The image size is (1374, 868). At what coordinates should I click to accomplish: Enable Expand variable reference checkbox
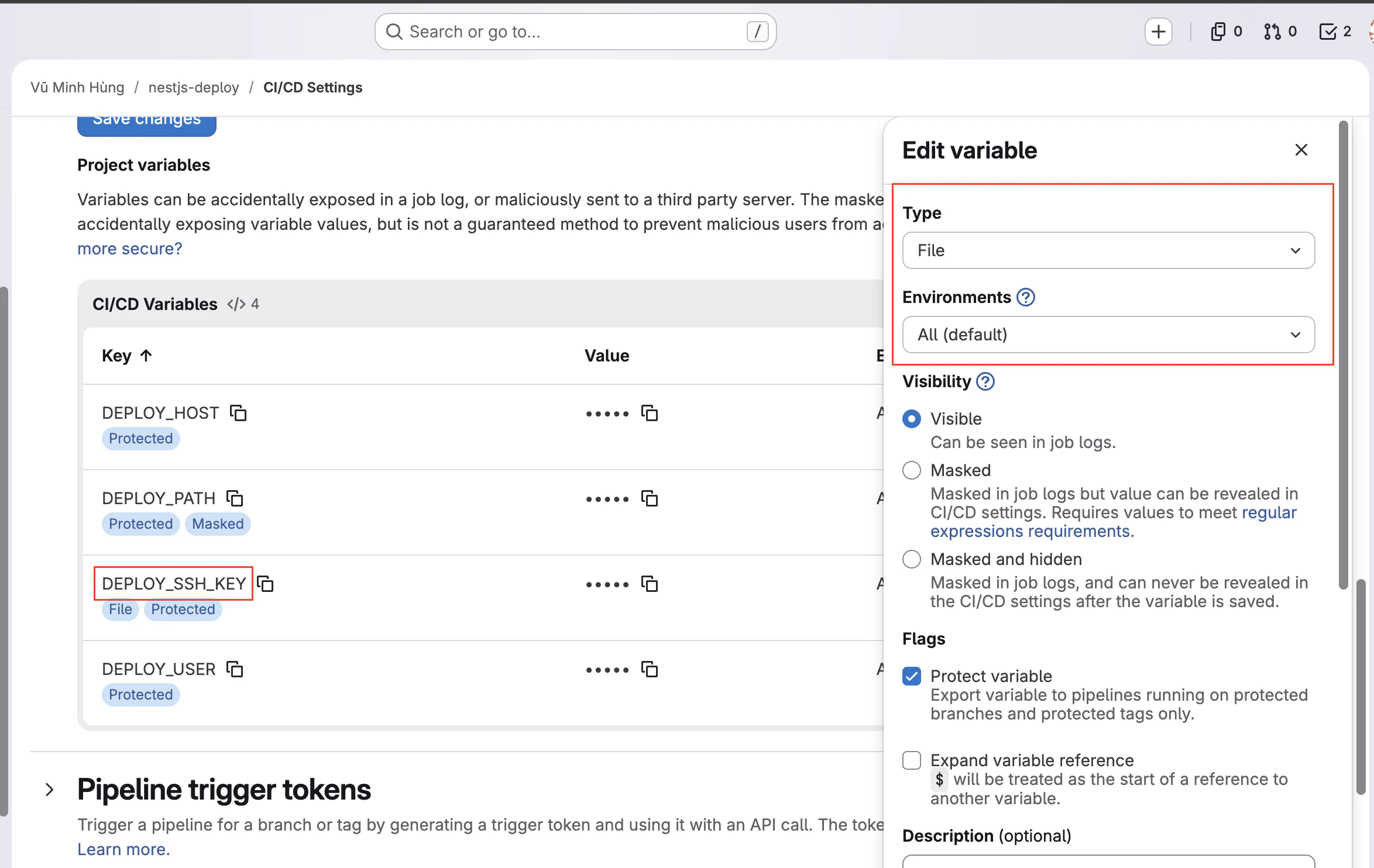(912, 760)
